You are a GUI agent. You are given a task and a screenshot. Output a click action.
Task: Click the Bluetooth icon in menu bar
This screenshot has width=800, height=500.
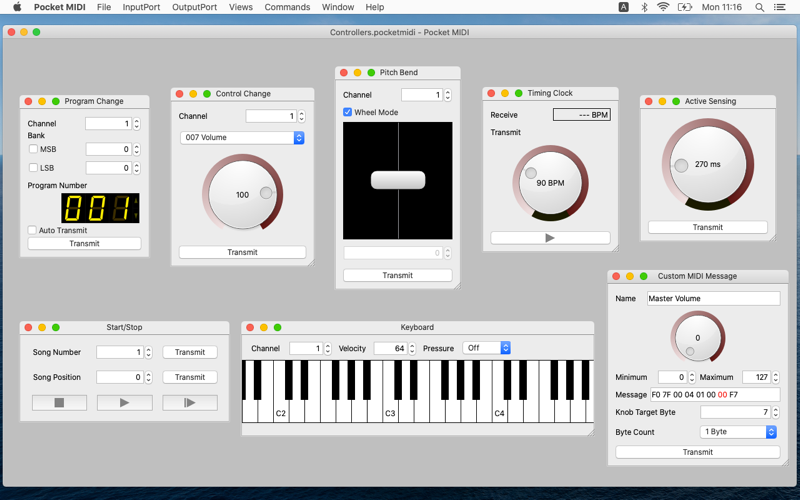pos(644,7)
